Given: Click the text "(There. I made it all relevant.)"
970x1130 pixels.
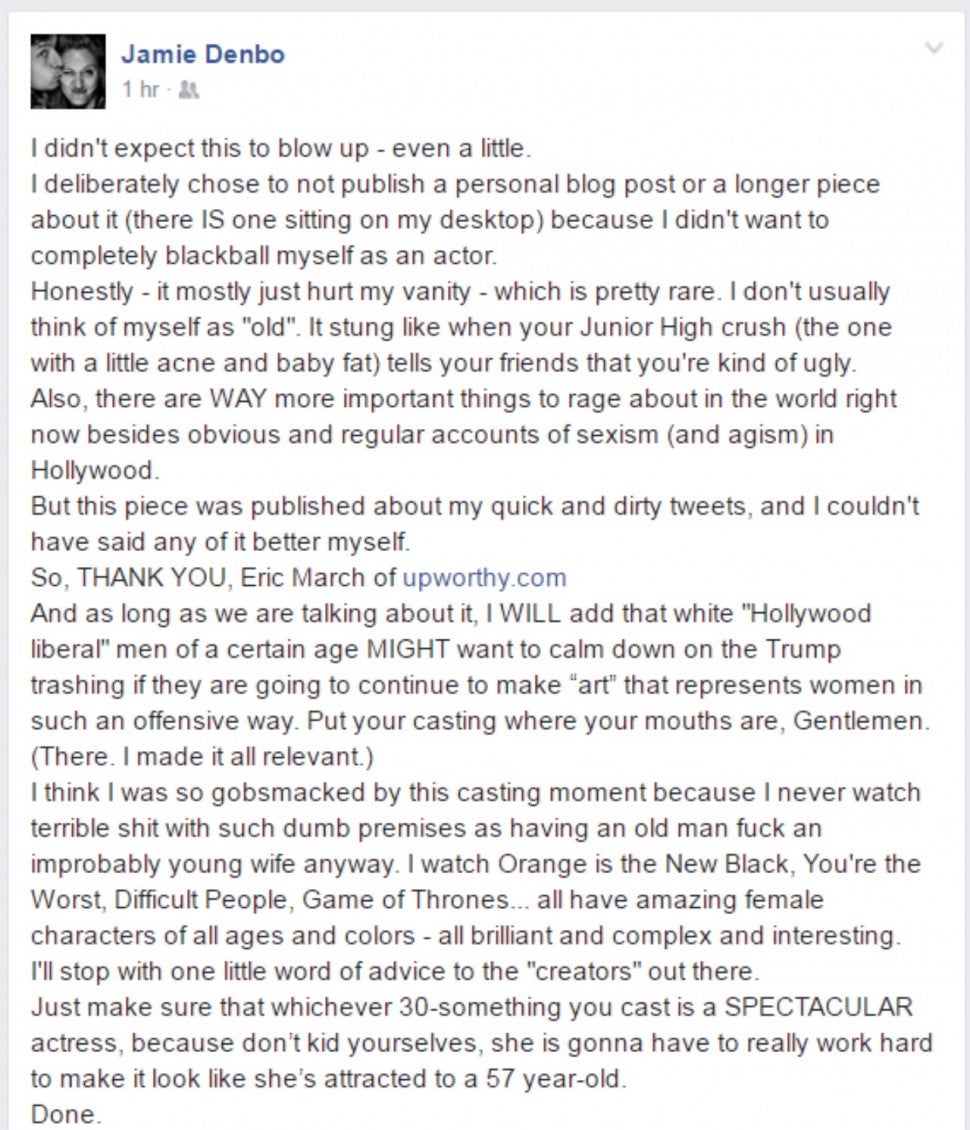Looking at the screenshot, I should (x=202, y=757).
